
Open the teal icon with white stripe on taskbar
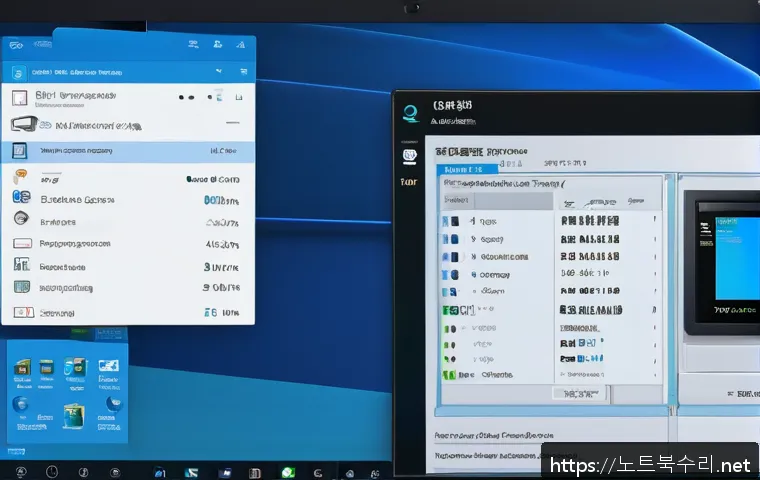191,472
